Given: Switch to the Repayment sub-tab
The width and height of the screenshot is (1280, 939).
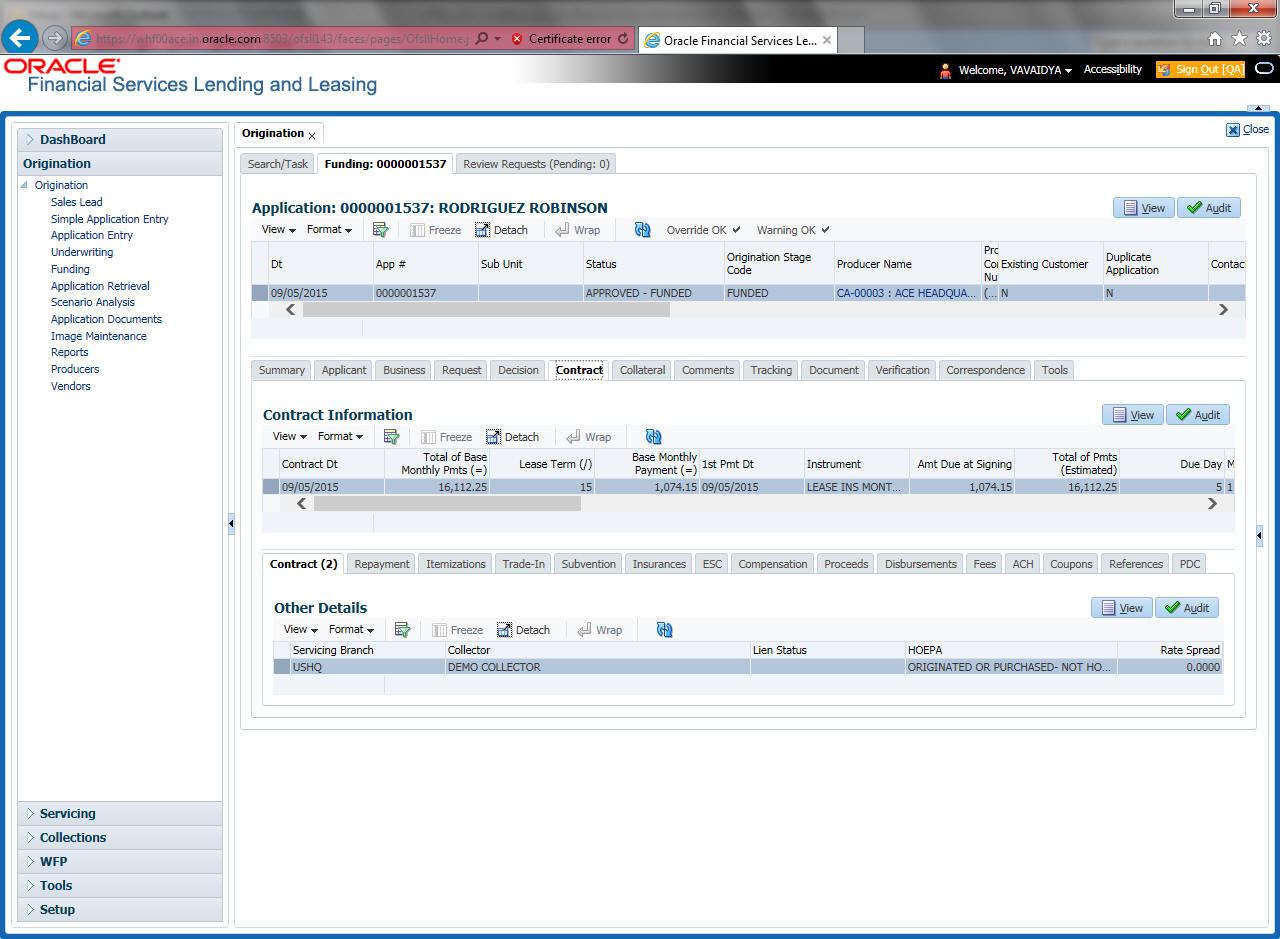Looking at the screenshot, I should (382, 564).
